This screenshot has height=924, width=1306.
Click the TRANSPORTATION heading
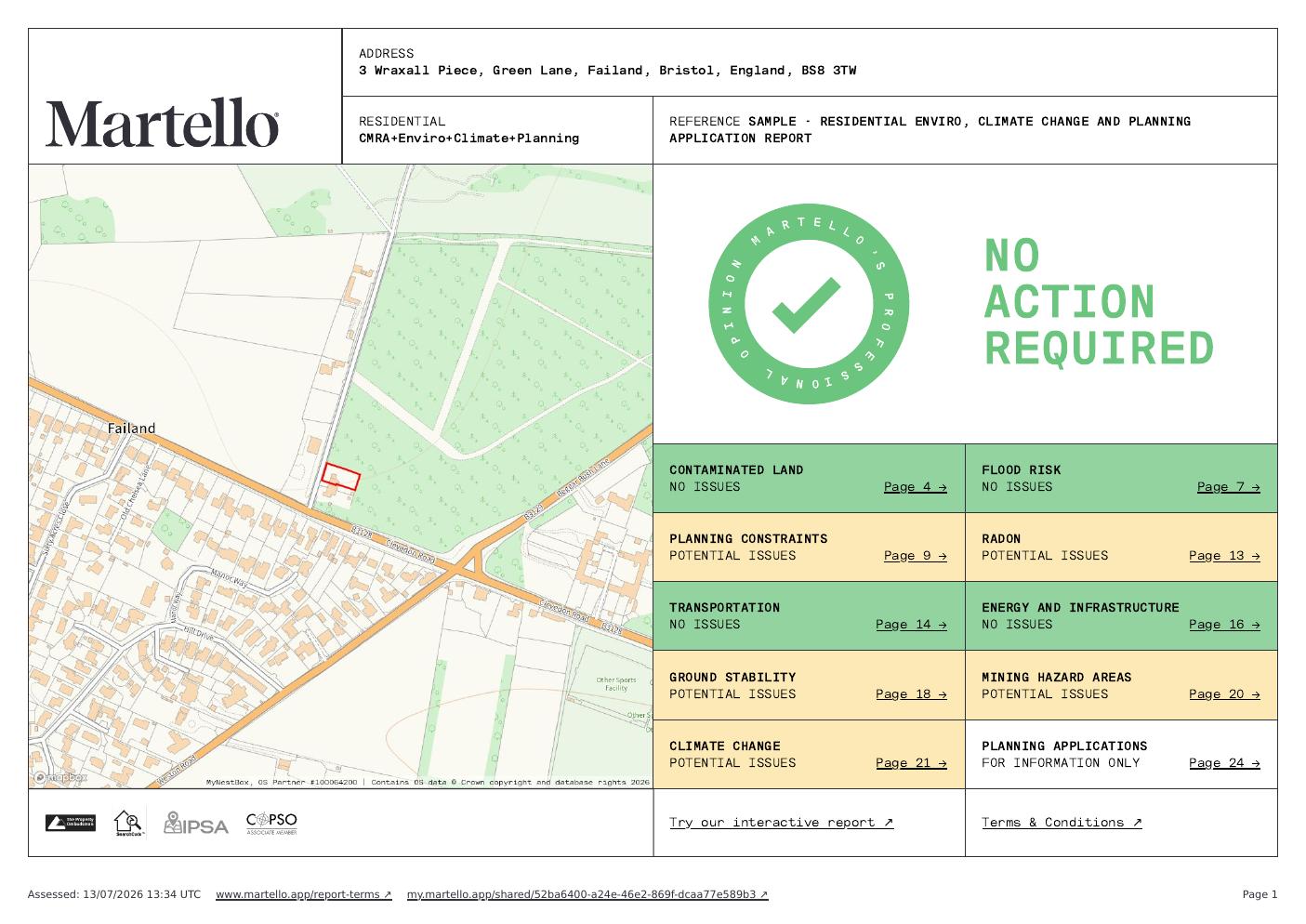[x=724, y=608]
